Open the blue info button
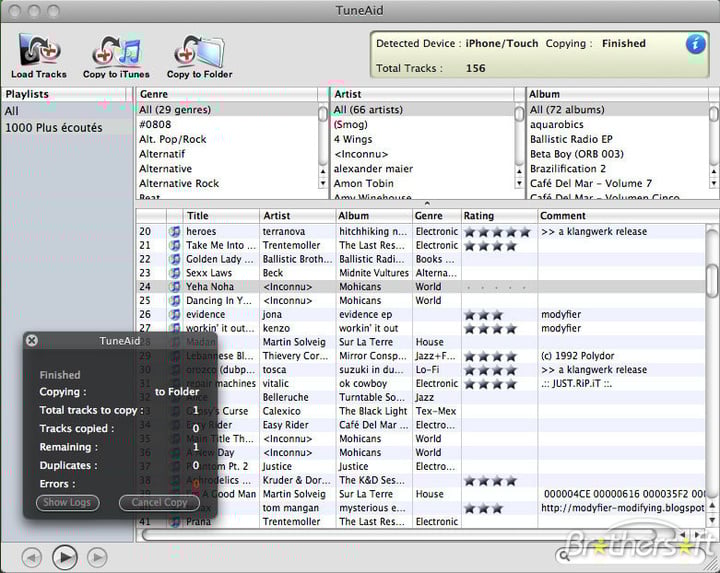Image resolution: width=720 pixels, height=573 pixels. pyautogui.click(x=695, y=45)
